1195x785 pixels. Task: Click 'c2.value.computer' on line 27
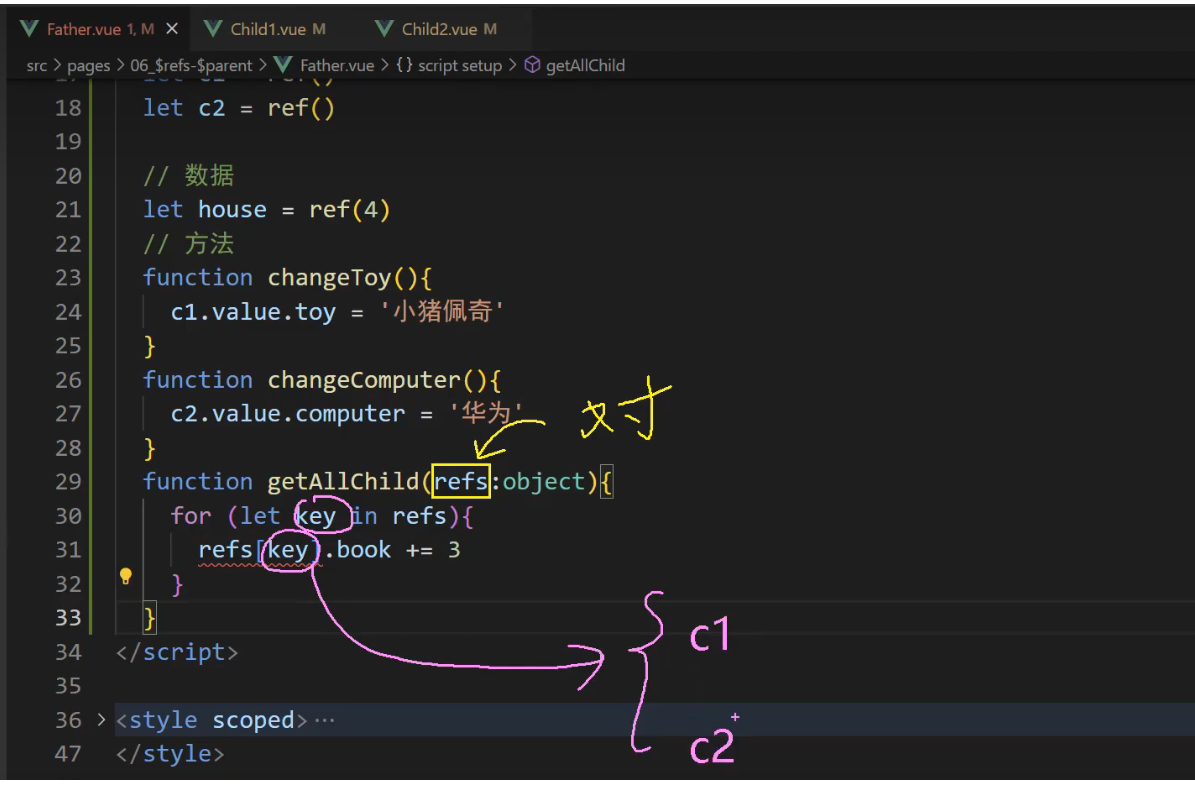point(287,414)
